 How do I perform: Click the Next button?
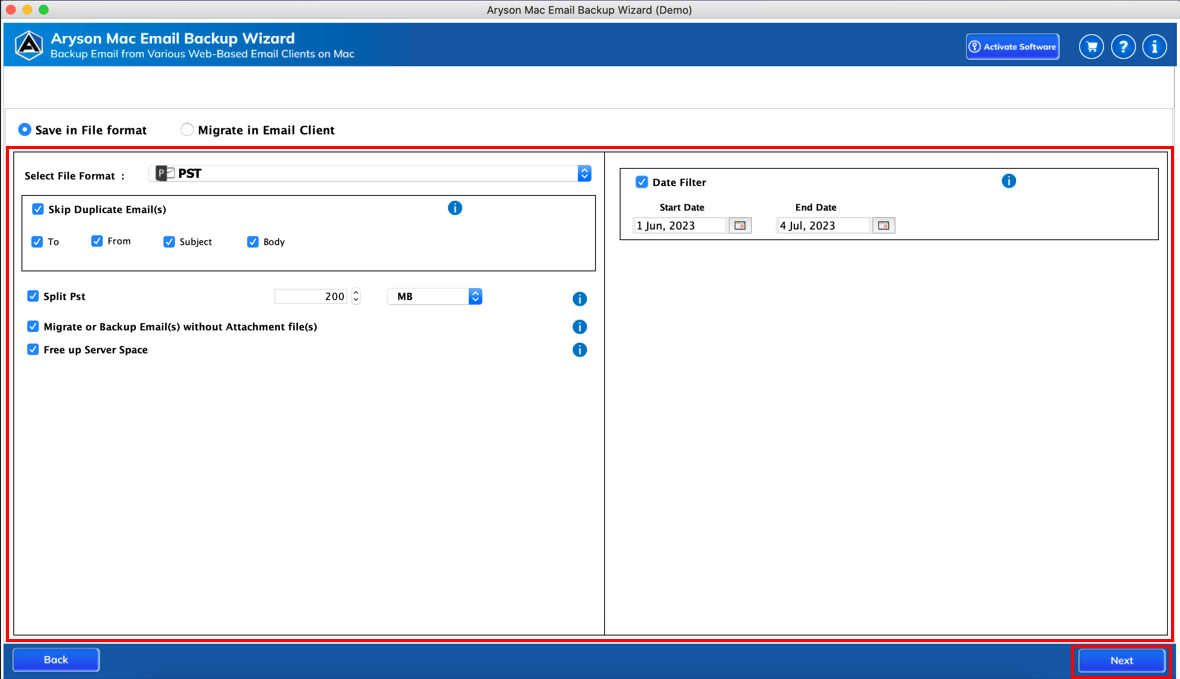pos(1121,660)
